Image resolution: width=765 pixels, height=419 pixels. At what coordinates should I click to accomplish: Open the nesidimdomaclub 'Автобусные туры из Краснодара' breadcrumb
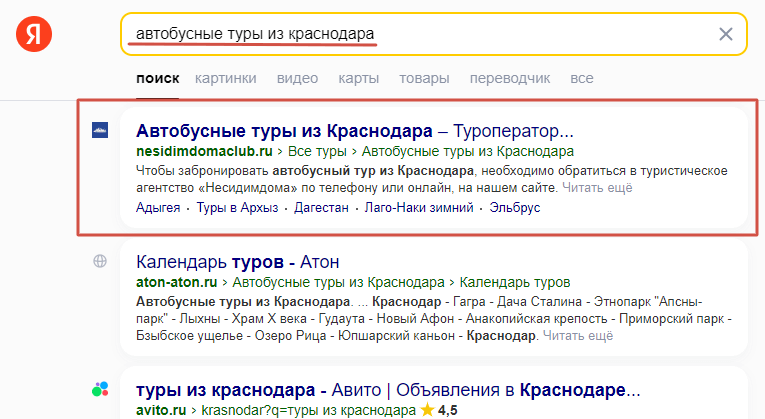(467, 151)
